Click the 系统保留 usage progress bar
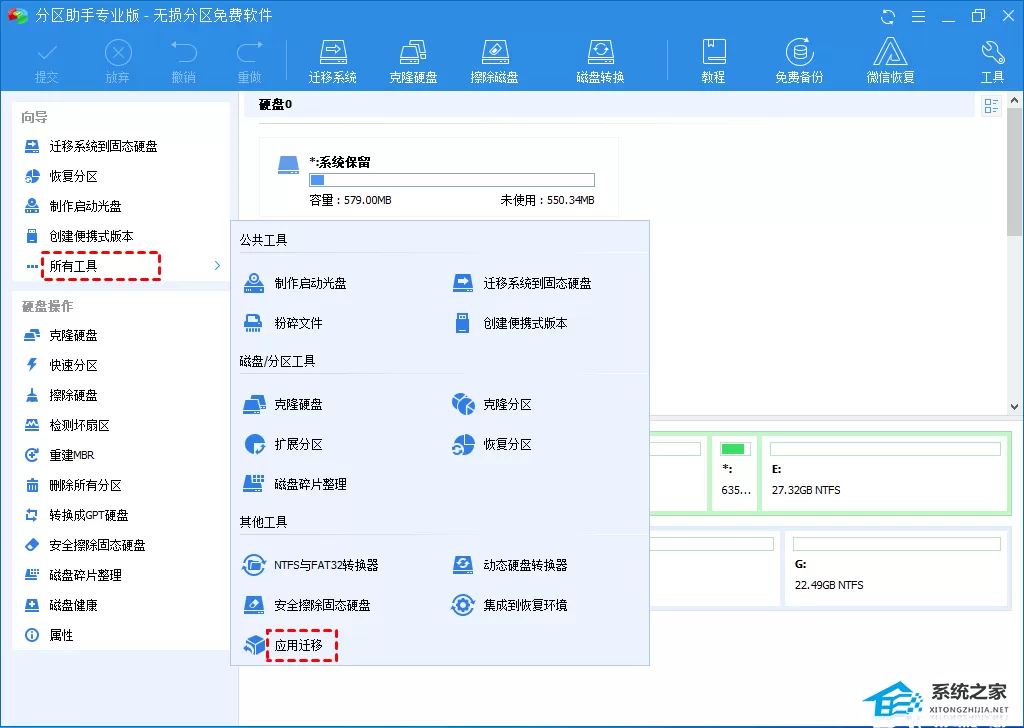The image size is (1024, 728). [452, 180]
